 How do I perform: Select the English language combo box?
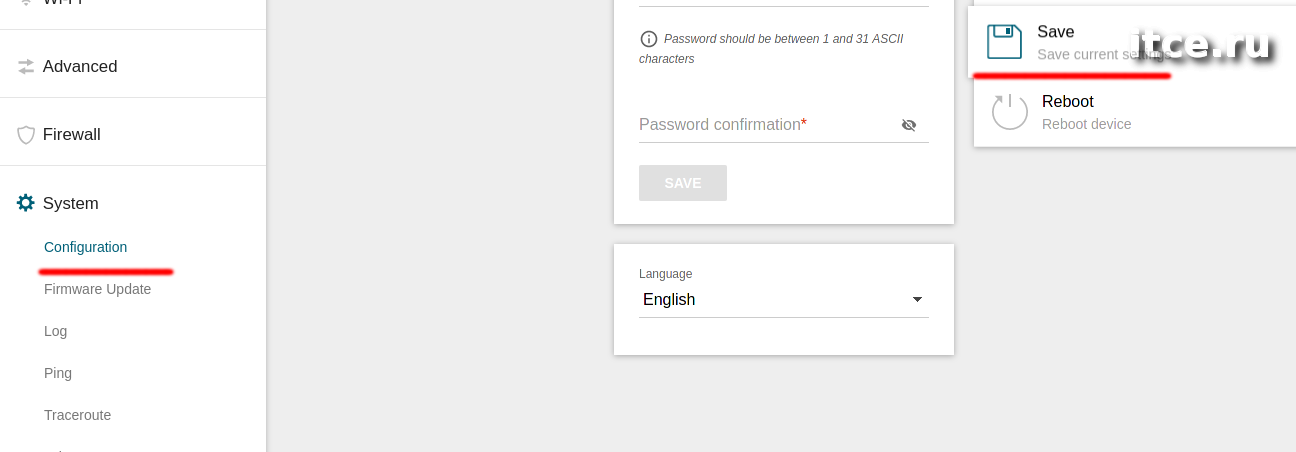[784, 300]
